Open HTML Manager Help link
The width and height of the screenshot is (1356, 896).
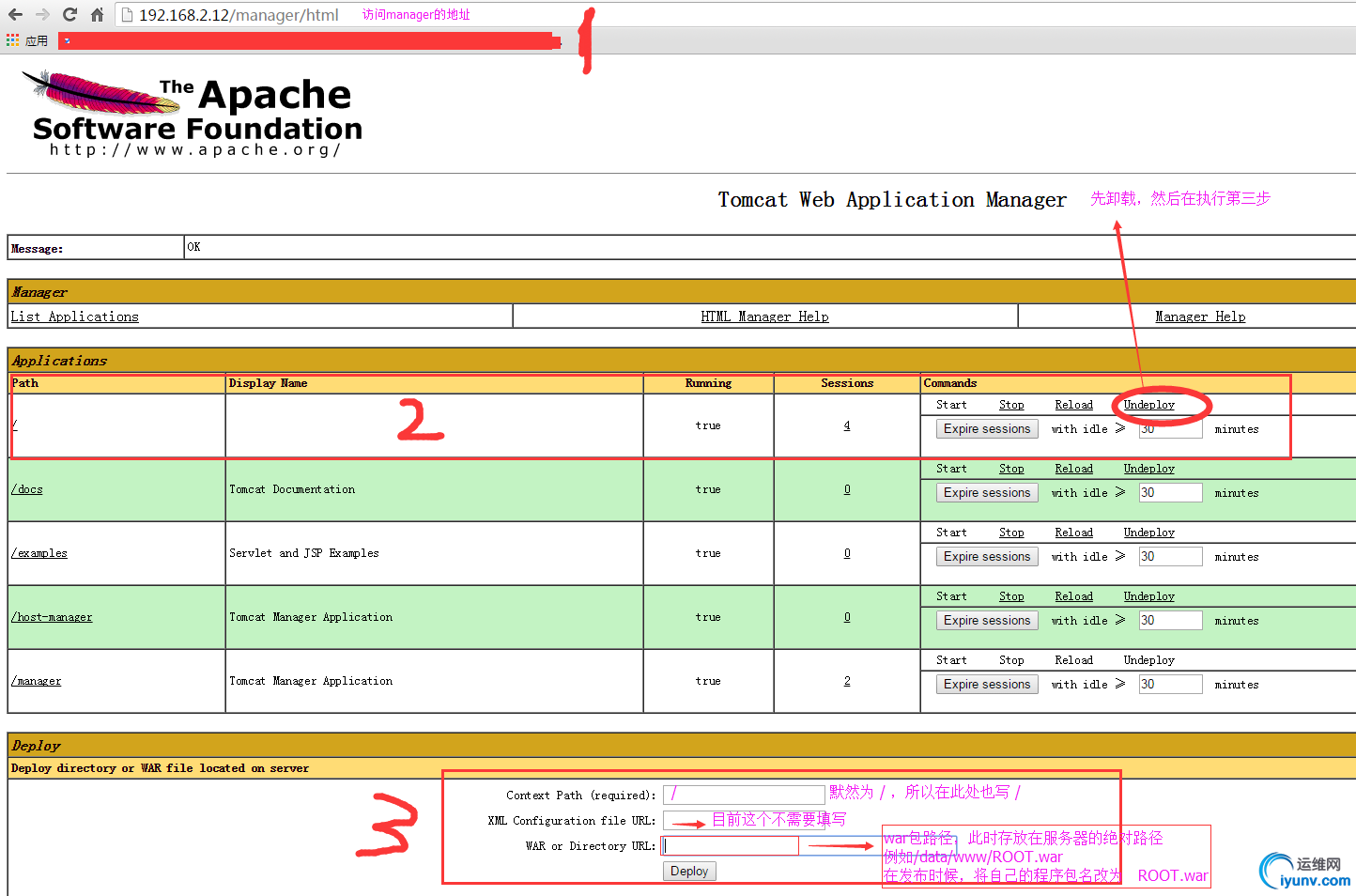point(764,317)
